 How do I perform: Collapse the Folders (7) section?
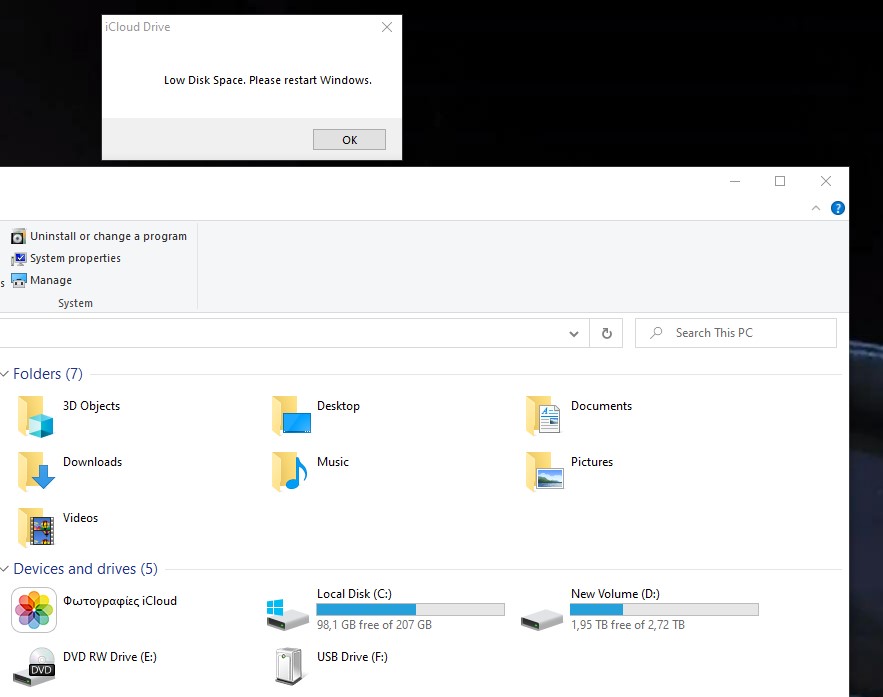pos(6,374)
